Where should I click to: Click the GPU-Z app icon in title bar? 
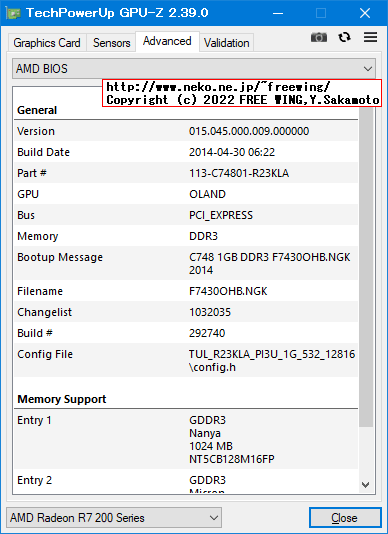click(13, 13)
